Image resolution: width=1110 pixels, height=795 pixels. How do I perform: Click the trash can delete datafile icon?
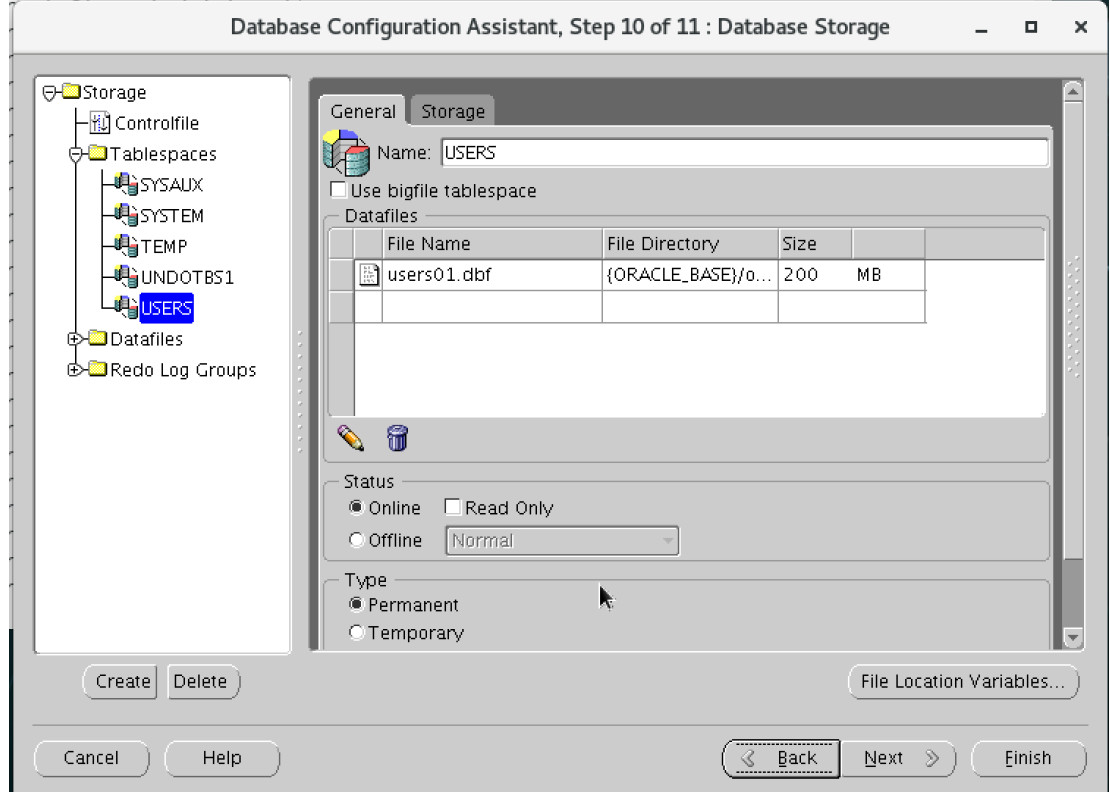point(397,438)
